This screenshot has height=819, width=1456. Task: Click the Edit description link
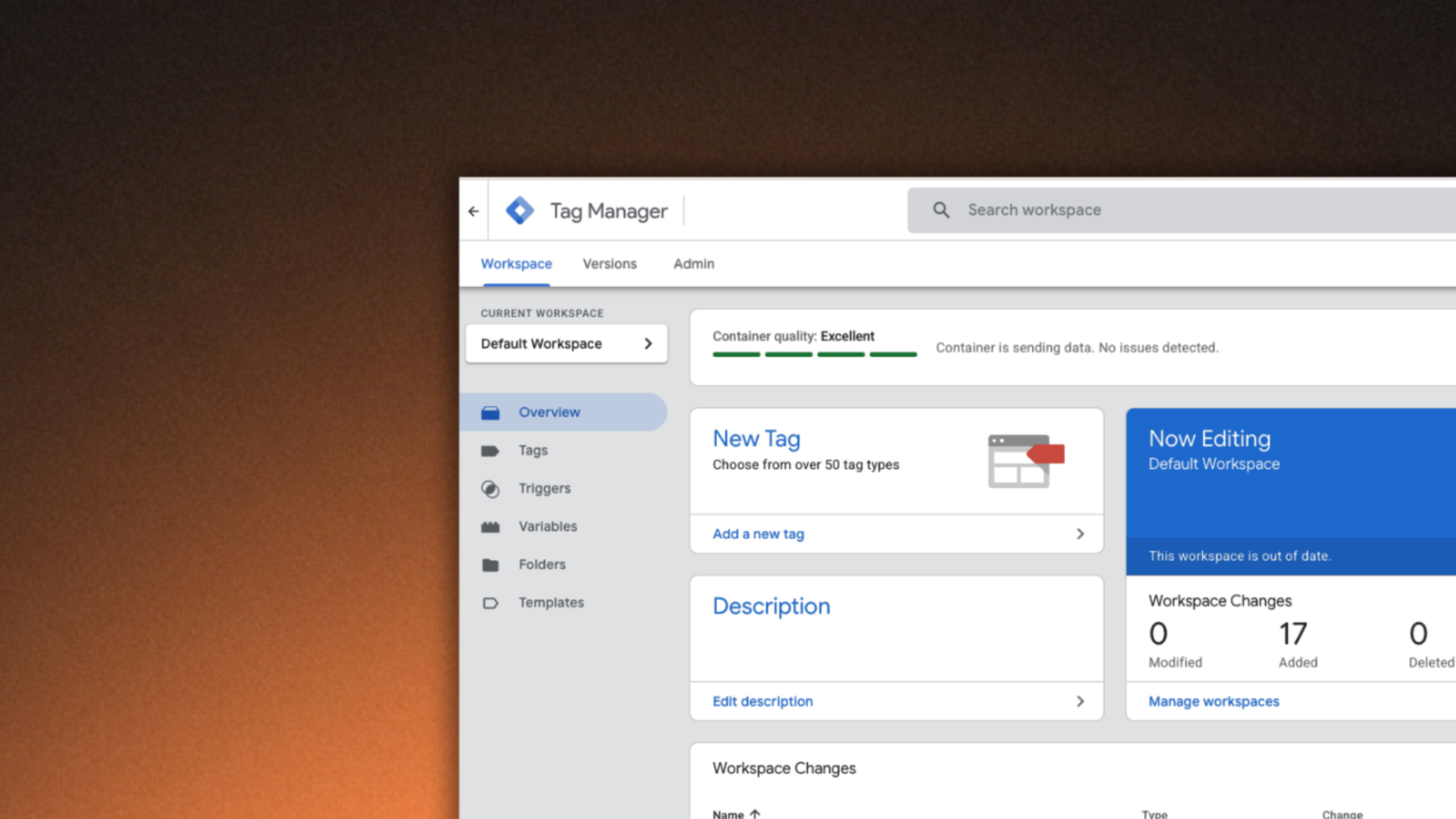pyautogui.click(x=763, y=701)
